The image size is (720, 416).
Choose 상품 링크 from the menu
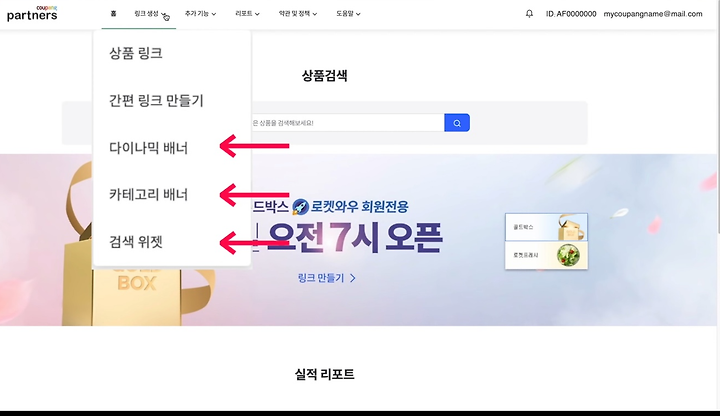coord(135,53)
